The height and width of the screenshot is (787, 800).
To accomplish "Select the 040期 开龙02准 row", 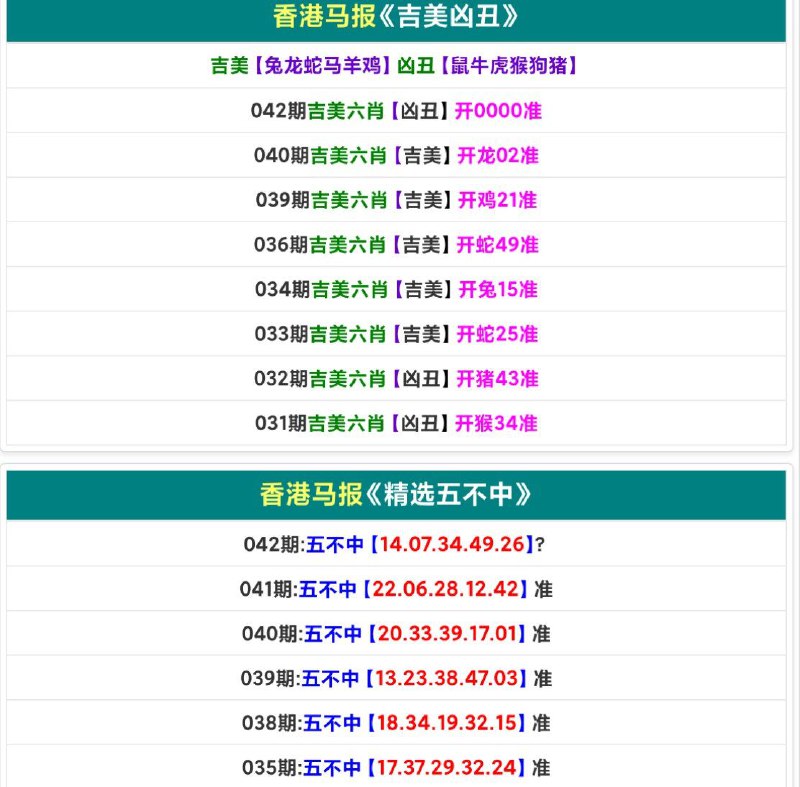I will tap(396, 156).
